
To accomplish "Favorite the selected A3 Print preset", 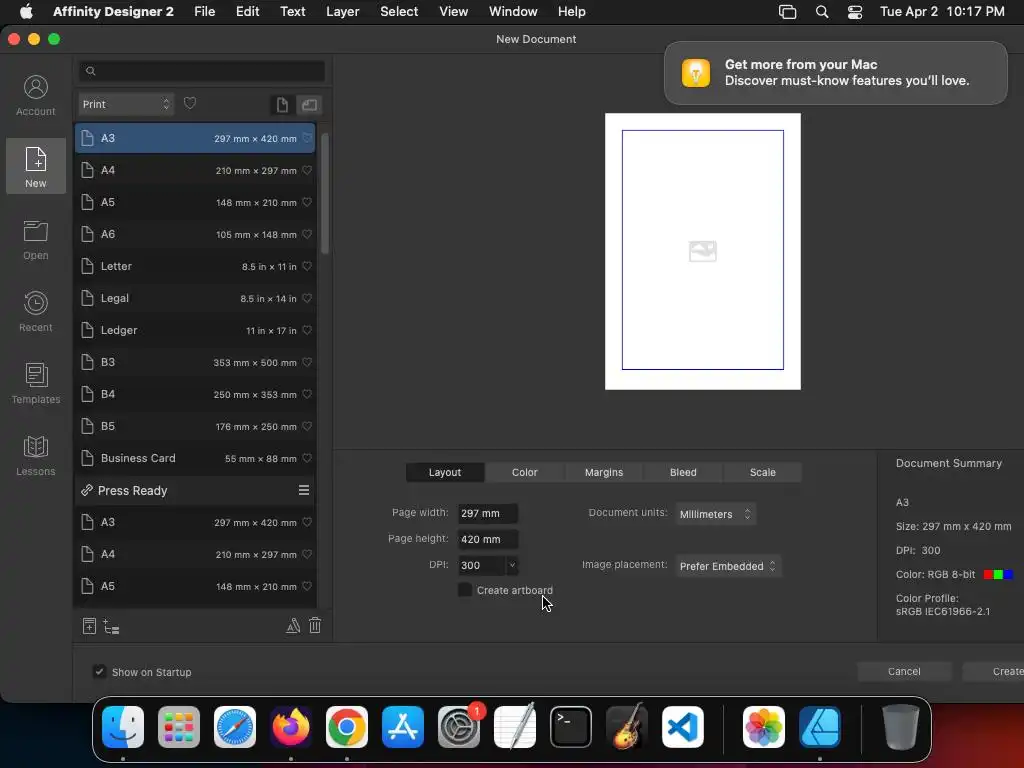I will click(307, 138).
